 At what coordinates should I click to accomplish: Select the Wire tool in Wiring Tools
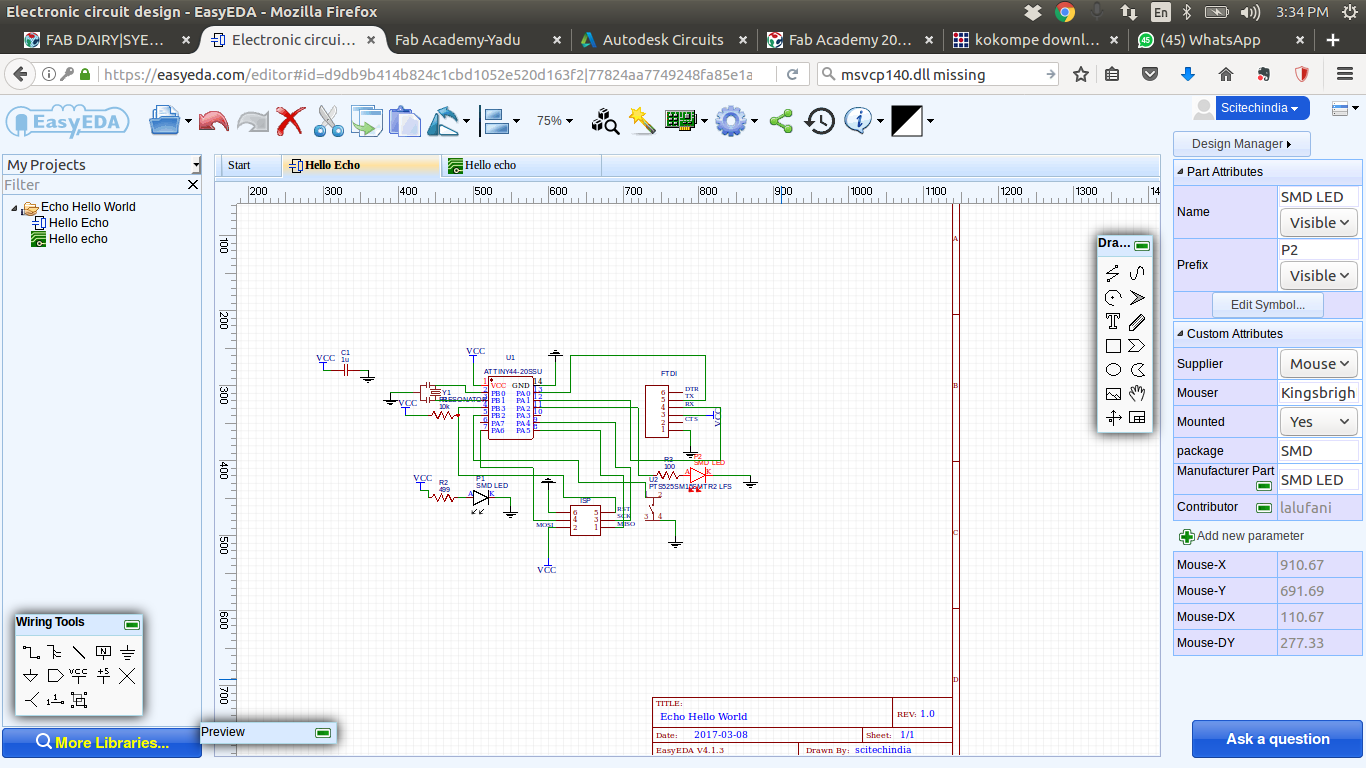(x=31, y=652)
